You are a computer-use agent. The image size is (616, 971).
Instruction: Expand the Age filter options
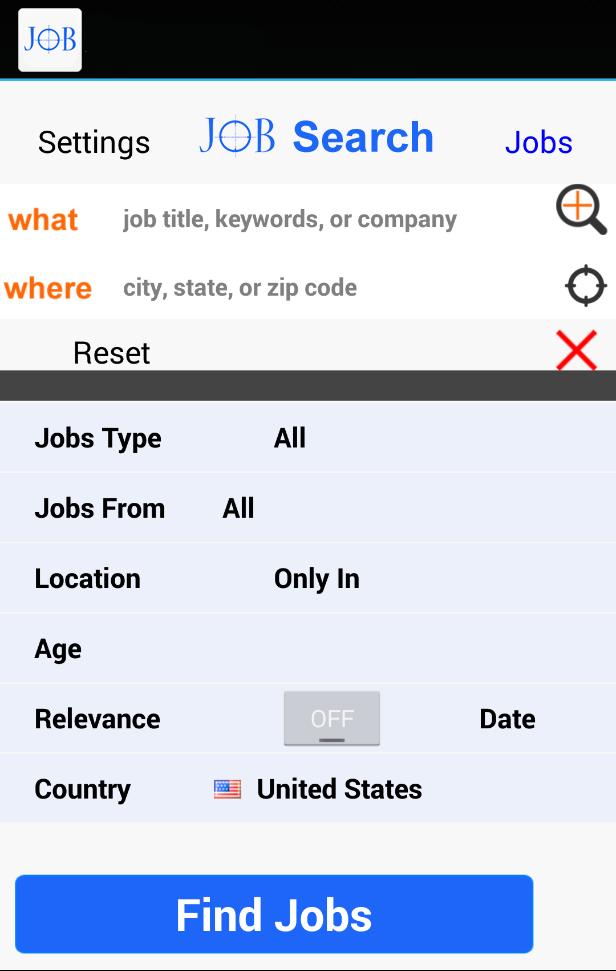[58, 648]
